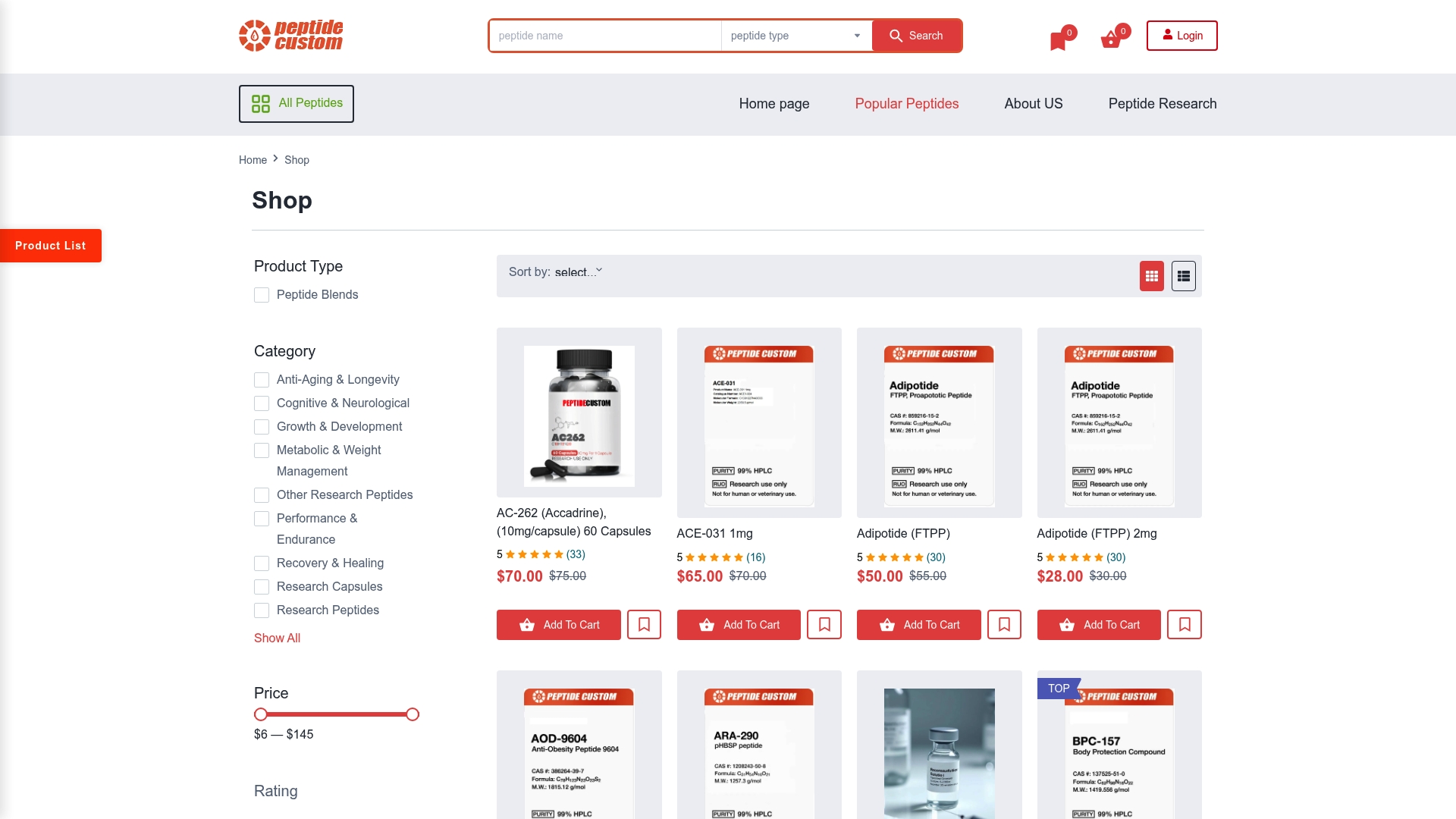Viewport: 1456px width, 819px height.
Task: Open the wishlist bookmark icon in header
Action: click(x=1058, y=41)
